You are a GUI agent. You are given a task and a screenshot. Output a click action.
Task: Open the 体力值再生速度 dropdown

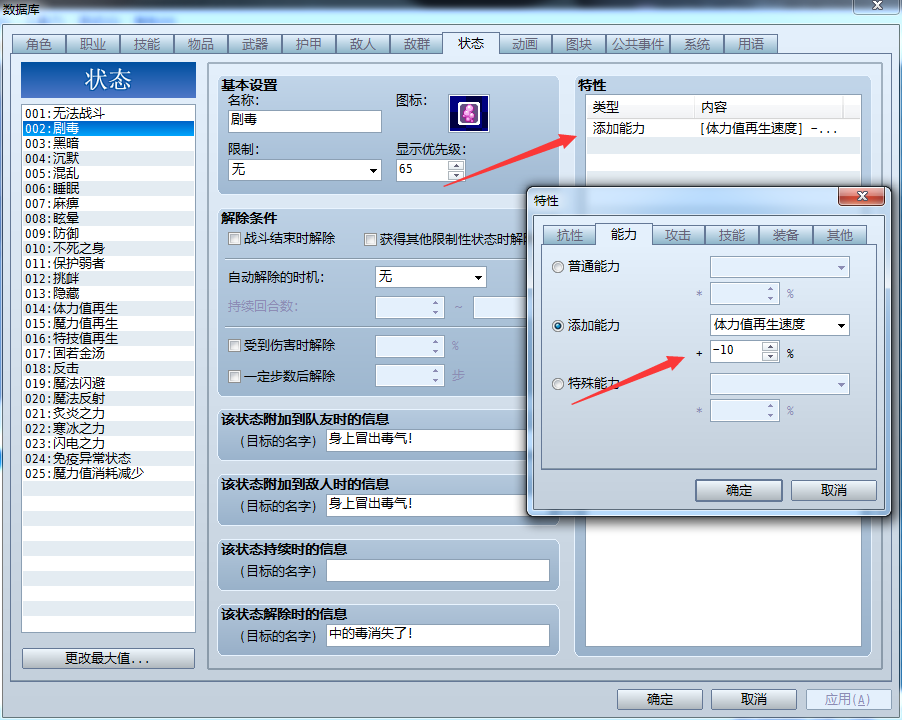tap(779, 325)
